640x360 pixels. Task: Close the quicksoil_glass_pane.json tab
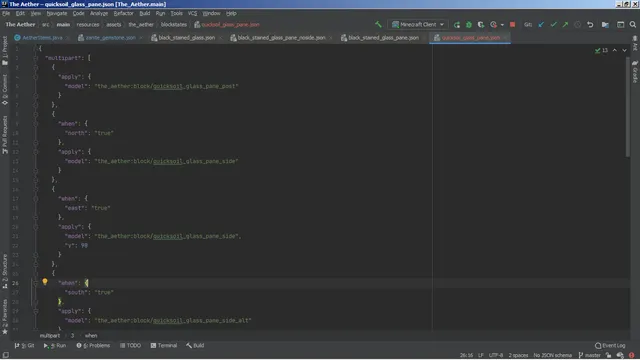[505, 38]
